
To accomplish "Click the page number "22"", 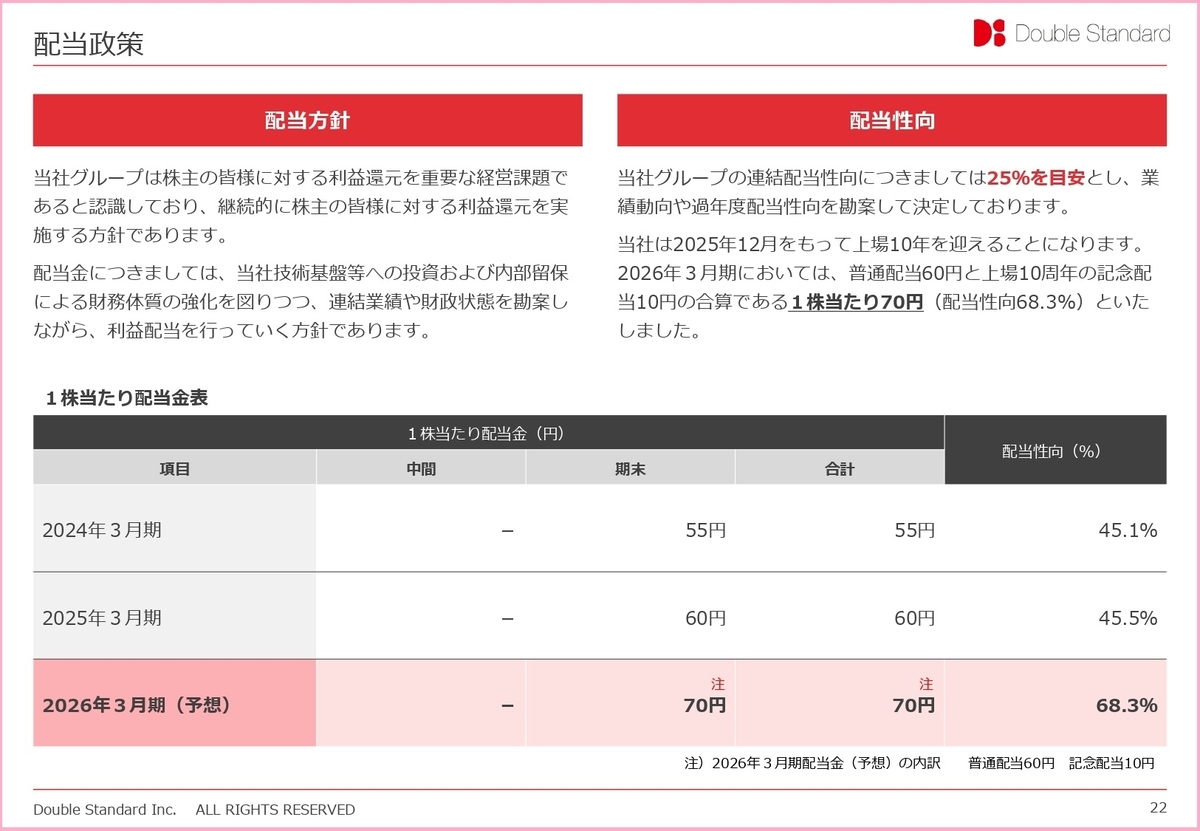I will 1158,808.
